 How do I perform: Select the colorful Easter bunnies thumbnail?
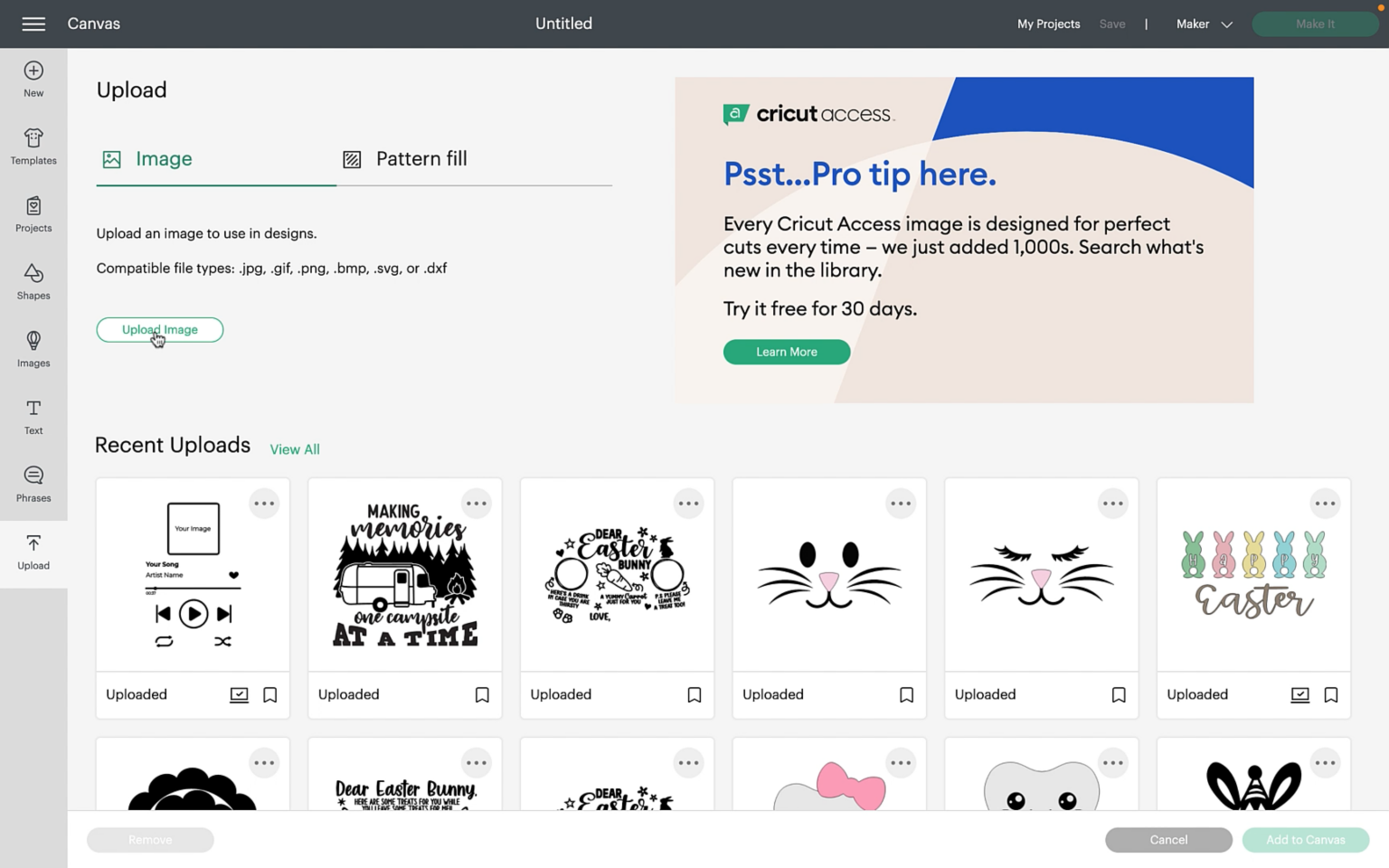[1253, 575]
